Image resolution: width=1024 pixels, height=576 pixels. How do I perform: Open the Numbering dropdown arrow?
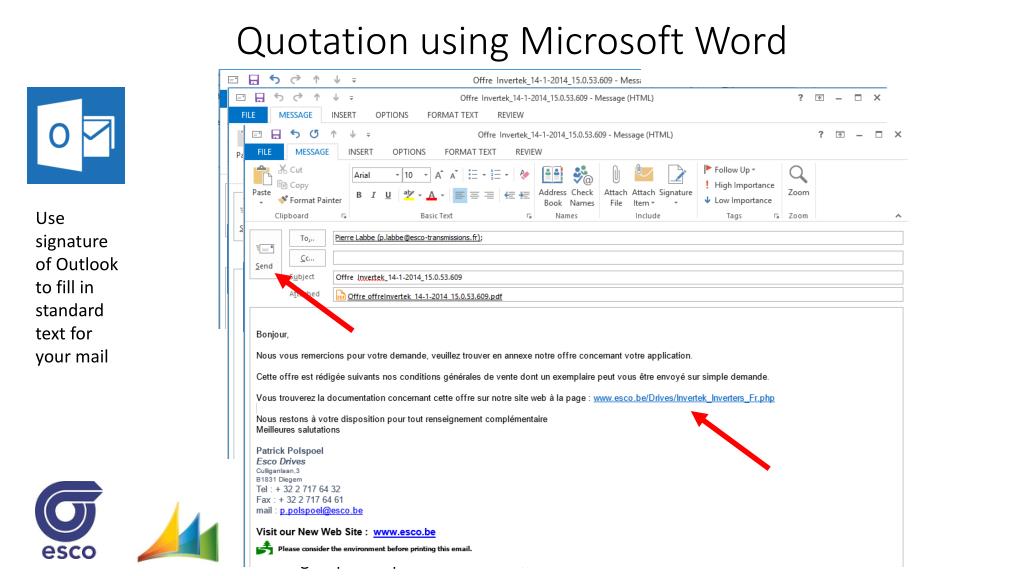point(507,175)
